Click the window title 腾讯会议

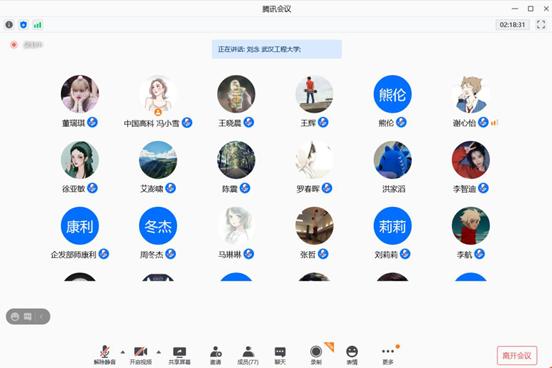277,9
